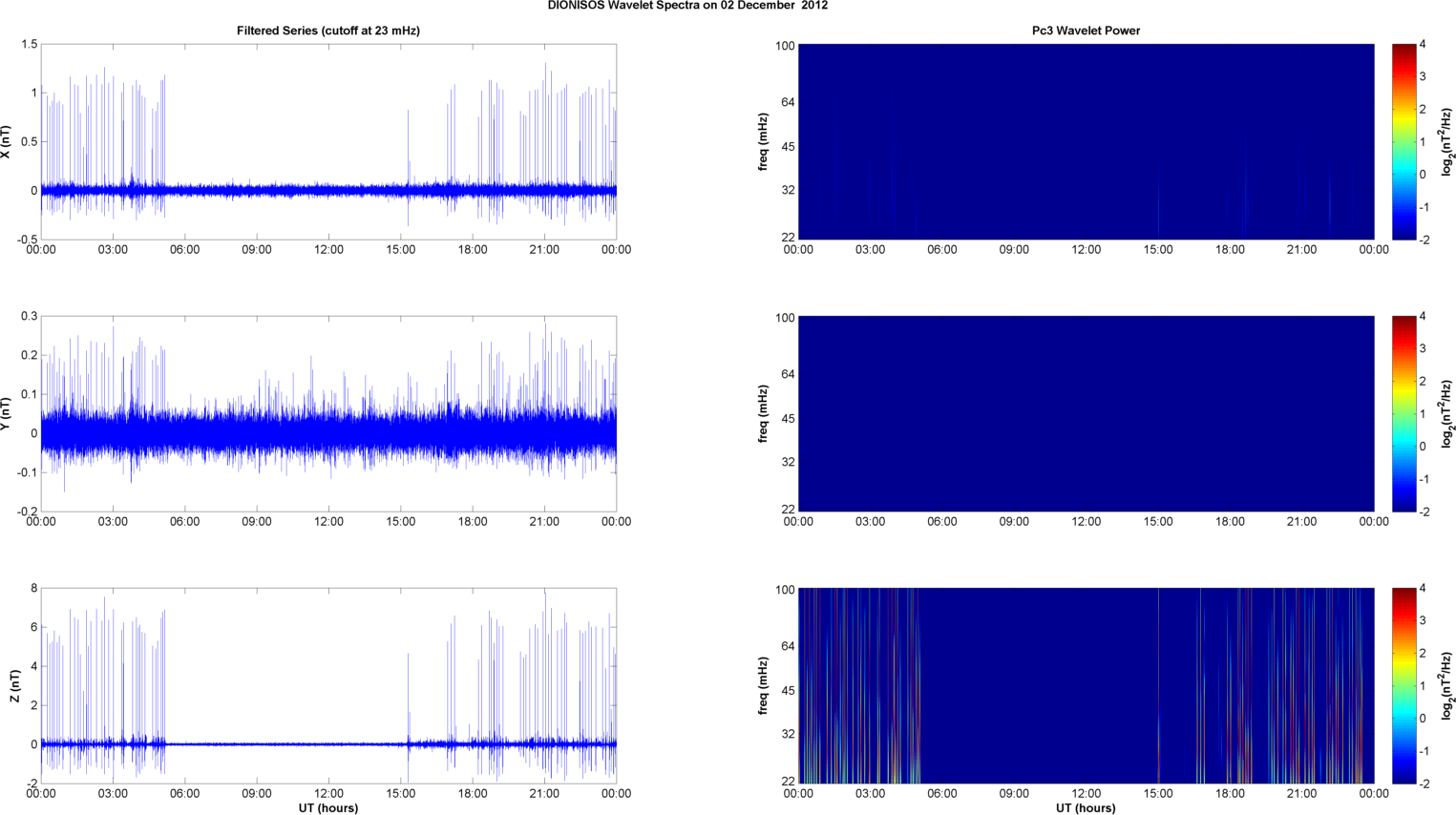
Task: Click log2(nT²/Hz) label beside middle colorbar
Action: (1447, 413)
